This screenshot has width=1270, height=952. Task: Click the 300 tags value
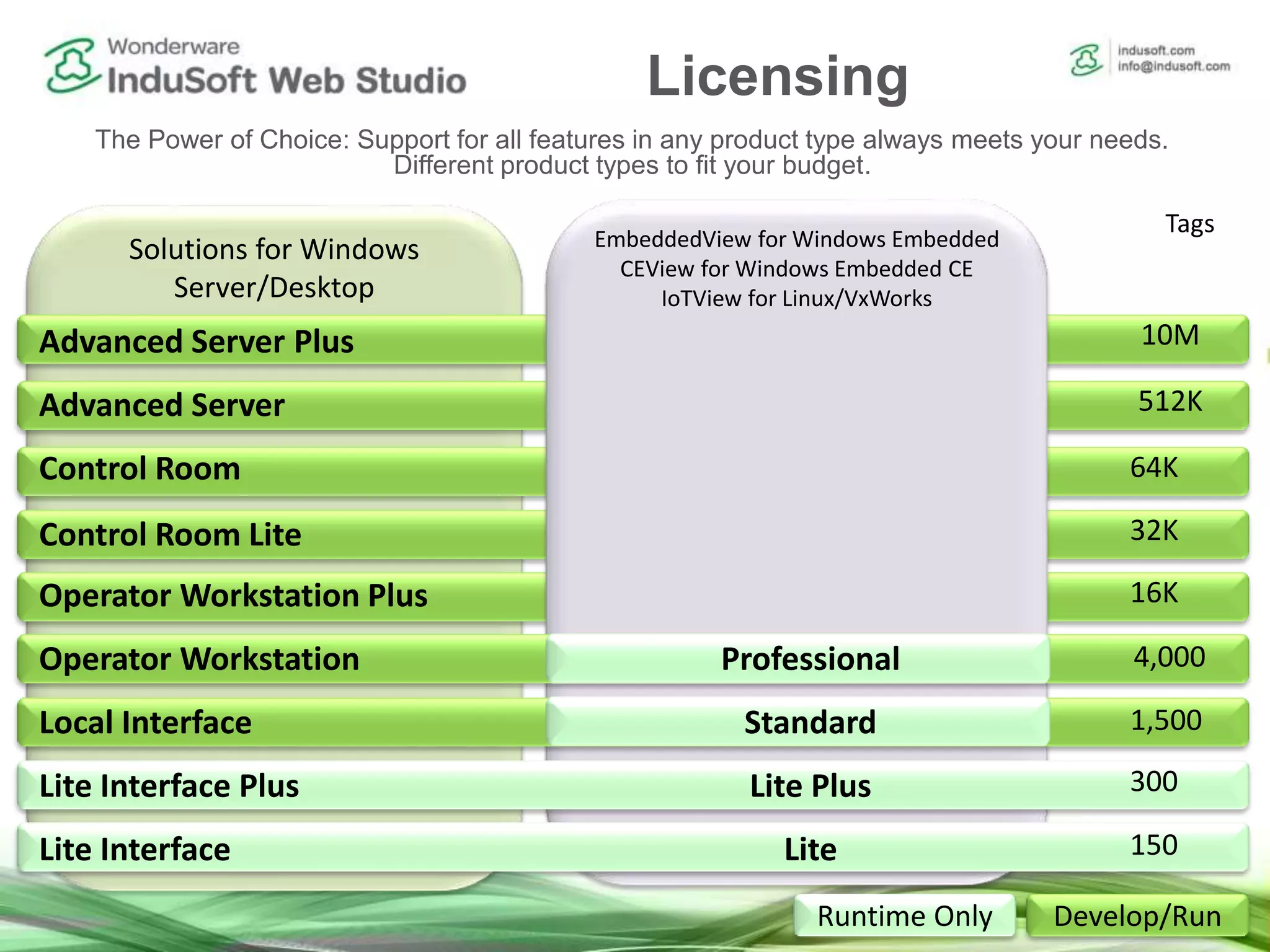click(x=1153, y=782)
